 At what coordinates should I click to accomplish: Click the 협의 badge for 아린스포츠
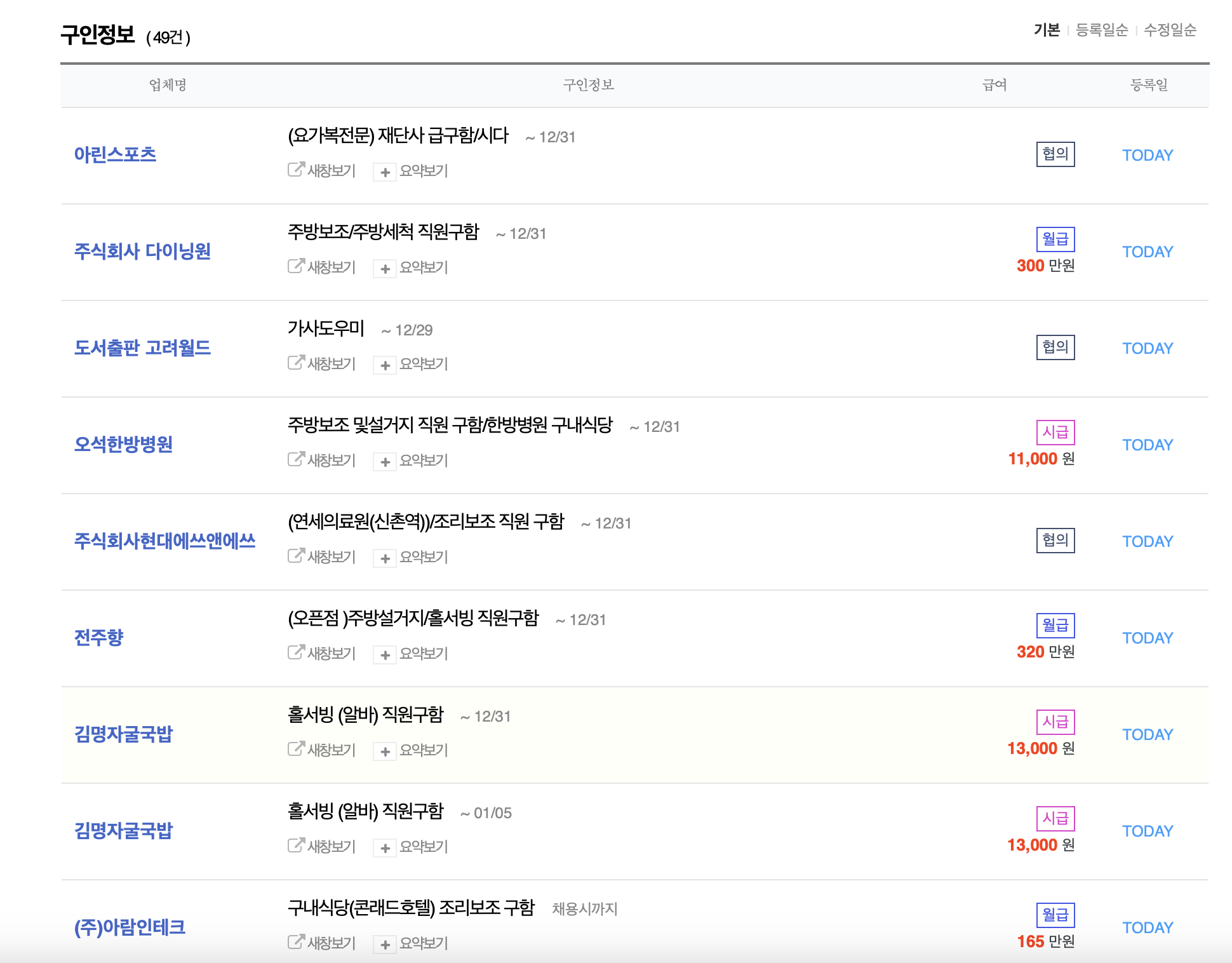[1055, 154]
